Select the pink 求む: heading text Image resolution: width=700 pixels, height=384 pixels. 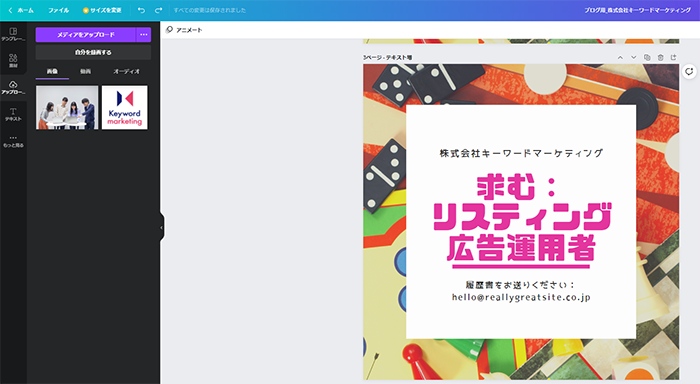[x=517, y=187]
